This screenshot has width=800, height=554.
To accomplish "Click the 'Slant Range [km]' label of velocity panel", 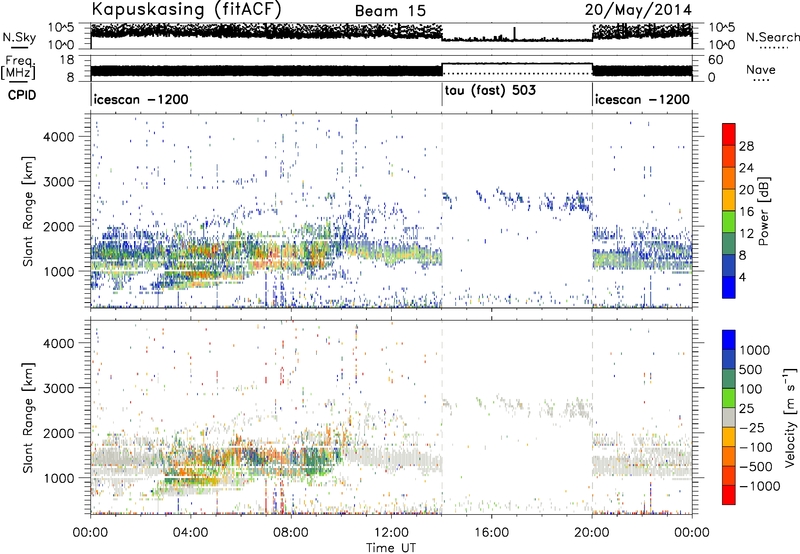I will [28, 417].
